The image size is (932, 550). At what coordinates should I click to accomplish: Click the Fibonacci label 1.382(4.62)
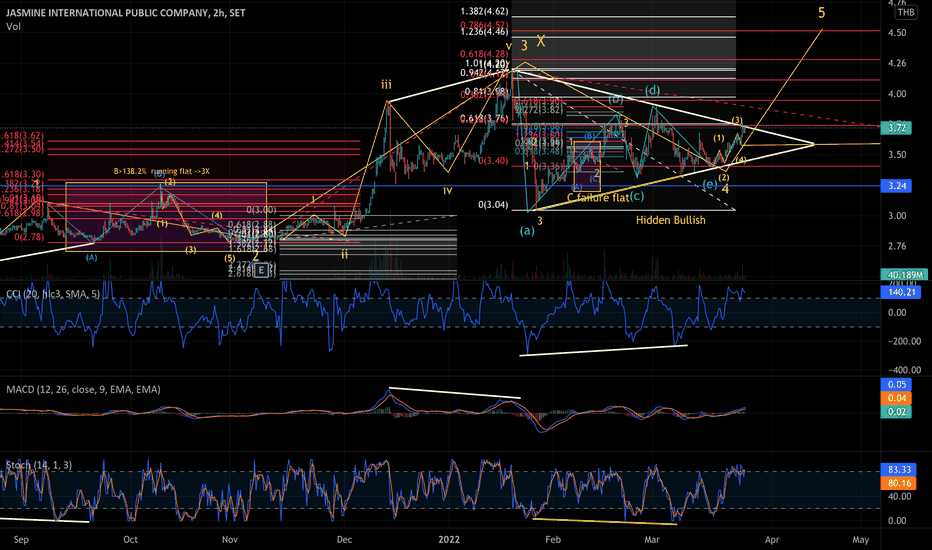(x=484, y=11)
